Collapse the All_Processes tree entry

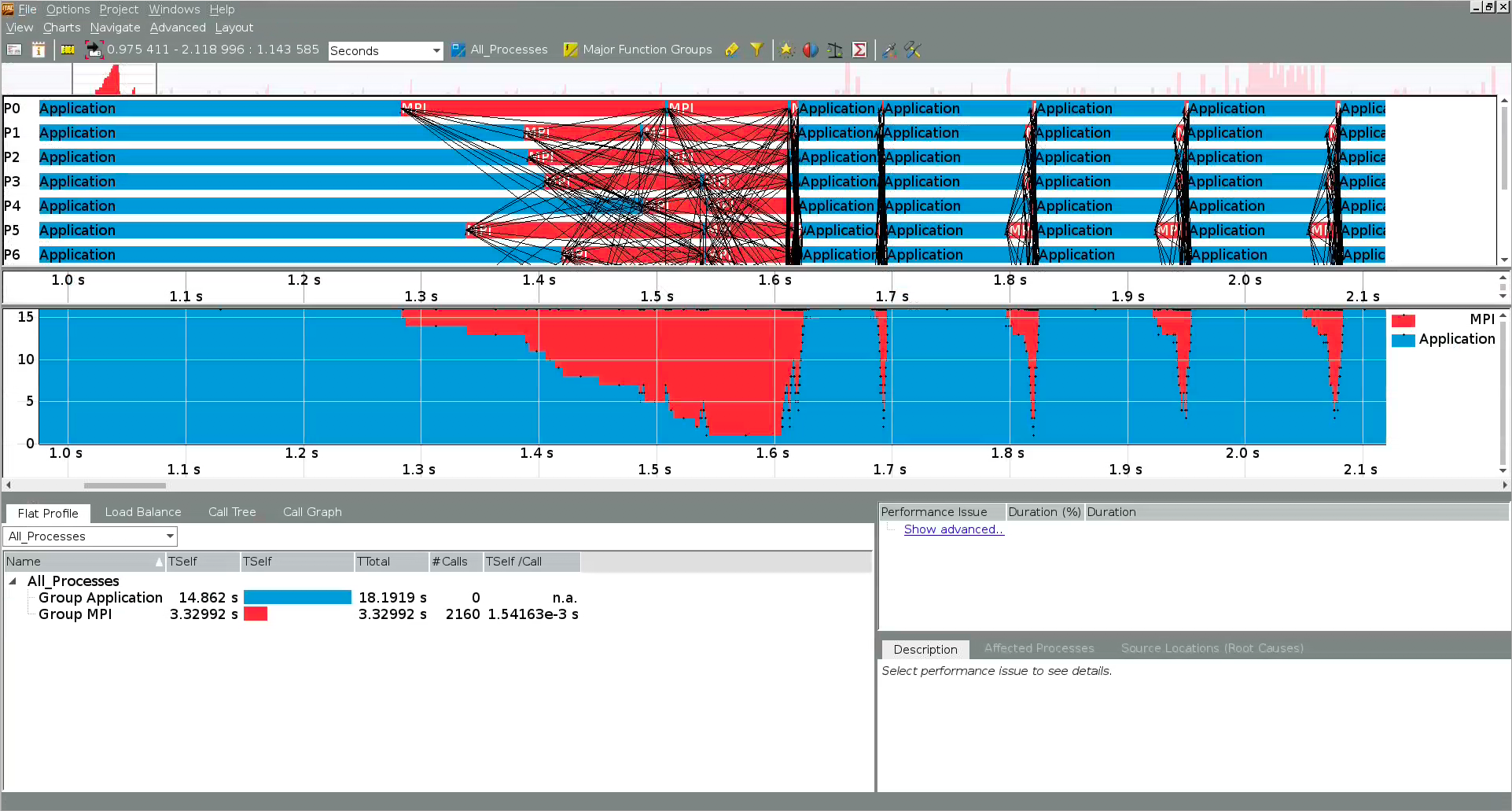[x=12, y=581]
